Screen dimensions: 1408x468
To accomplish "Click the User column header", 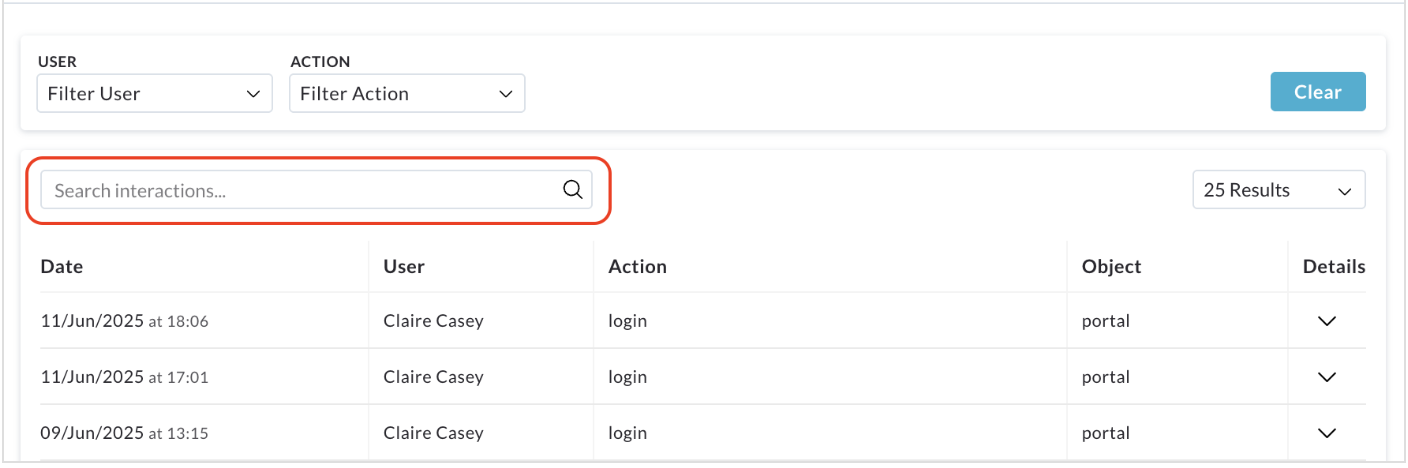I will pos(404,267).
